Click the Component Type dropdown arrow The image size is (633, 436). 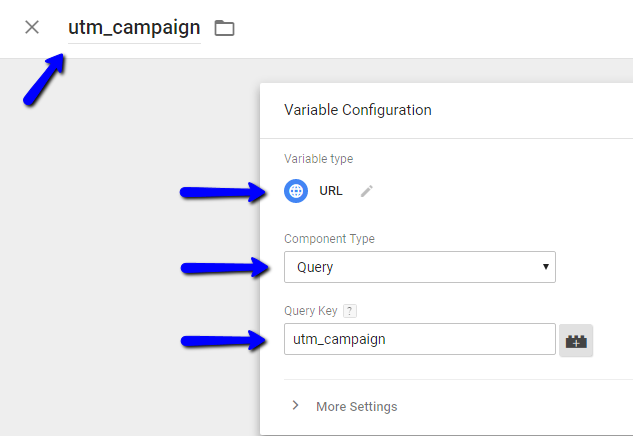coord(545,267)
